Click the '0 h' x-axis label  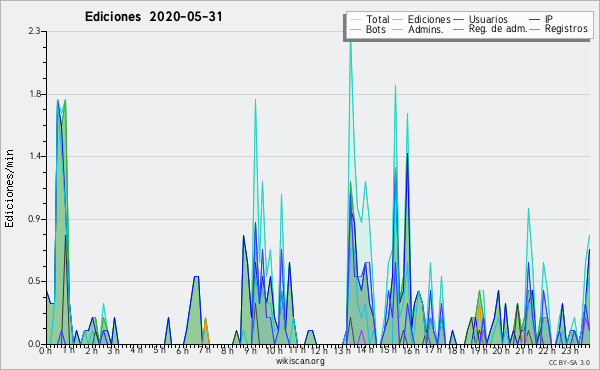pos(46,351)
